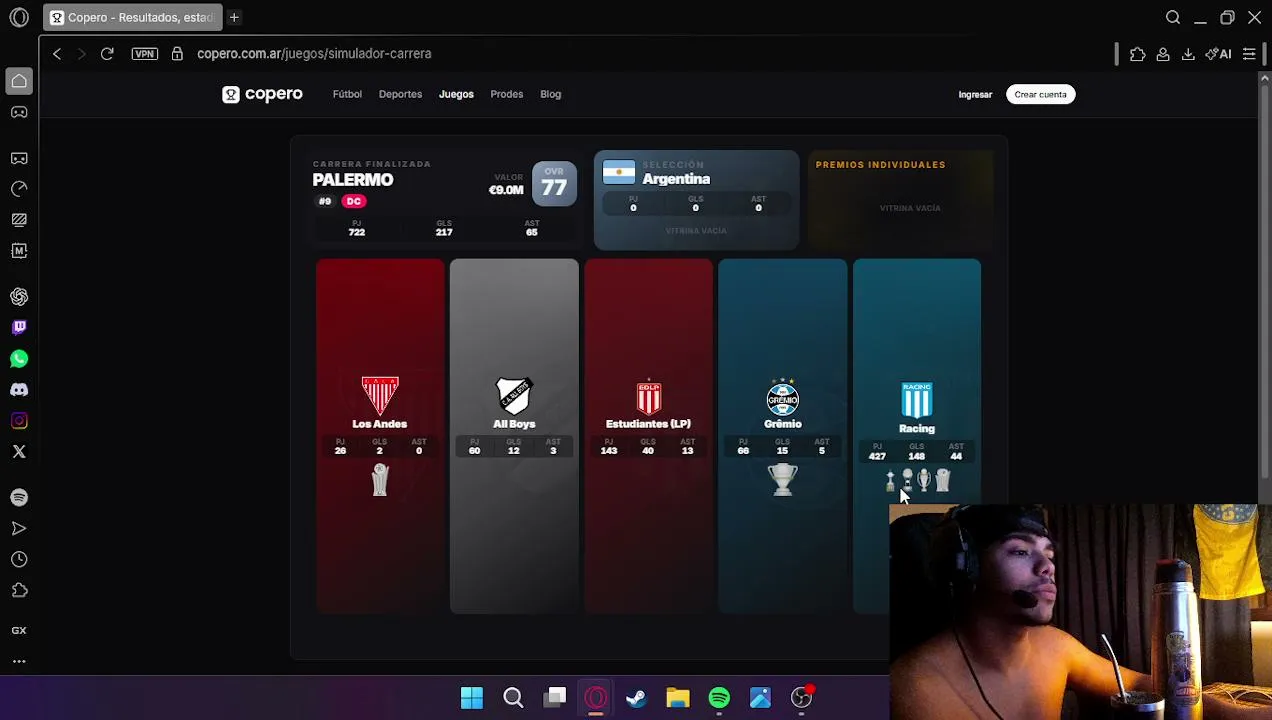
Task: Open the GX Control speedometer icon
Action: (19, 189)
